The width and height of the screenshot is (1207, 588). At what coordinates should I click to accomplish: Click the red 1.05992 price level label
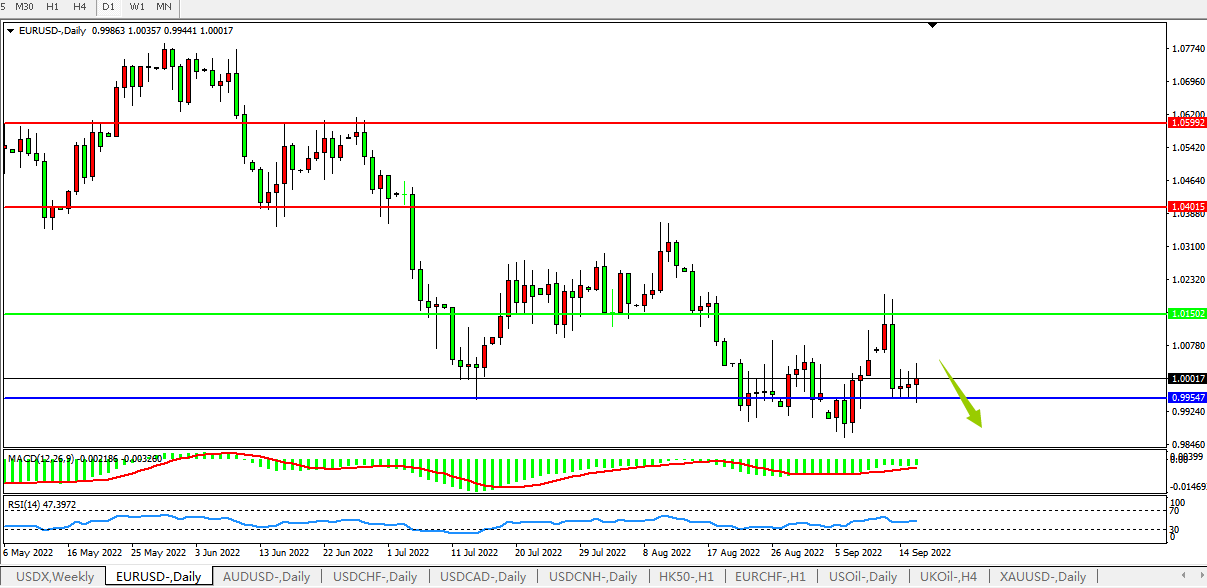click(x=1187, y=123)
